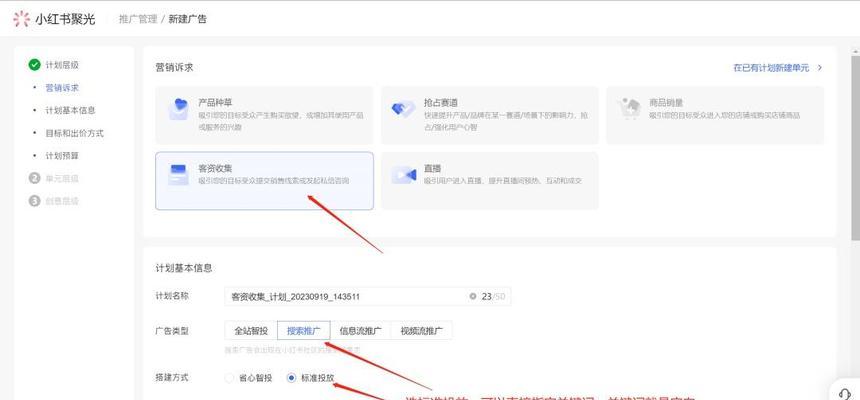Open the 单元层级 step in the sidebar
Screen dimensions: 860x400
(x=62, y=178)
